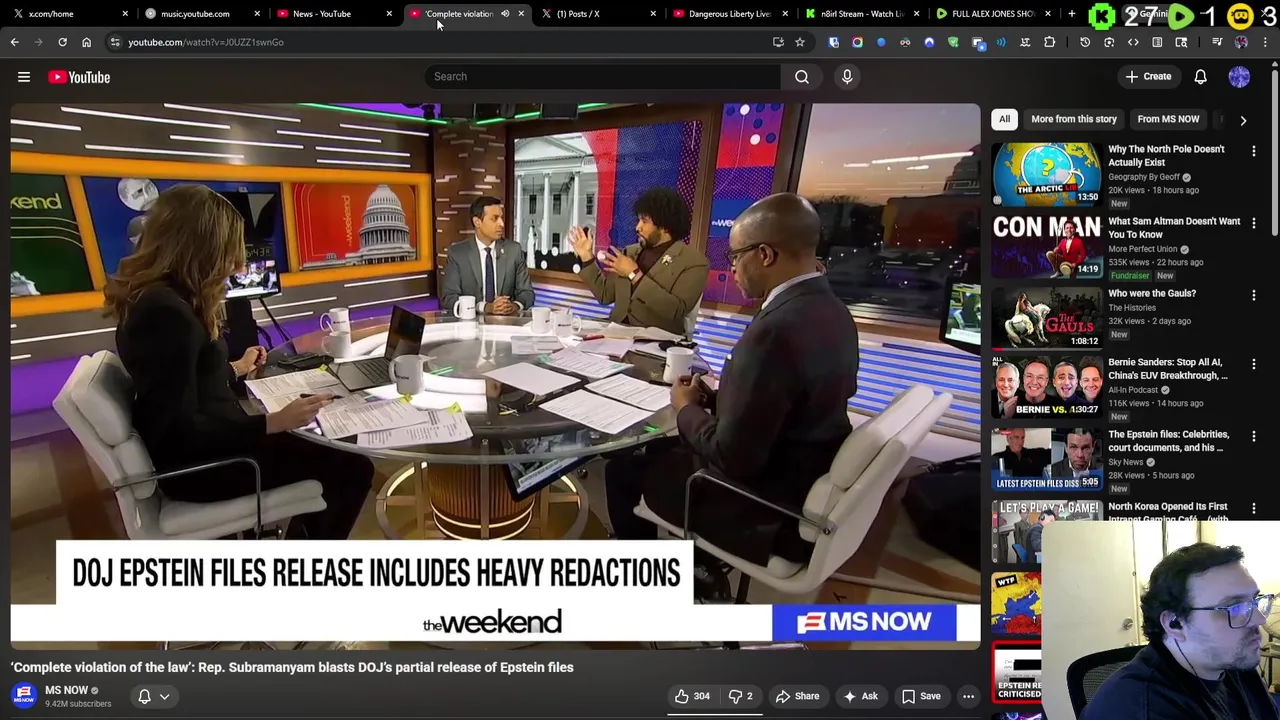Open options for Sam Altman video
Screen dimensions: 1280x720
pos(1254,223)
